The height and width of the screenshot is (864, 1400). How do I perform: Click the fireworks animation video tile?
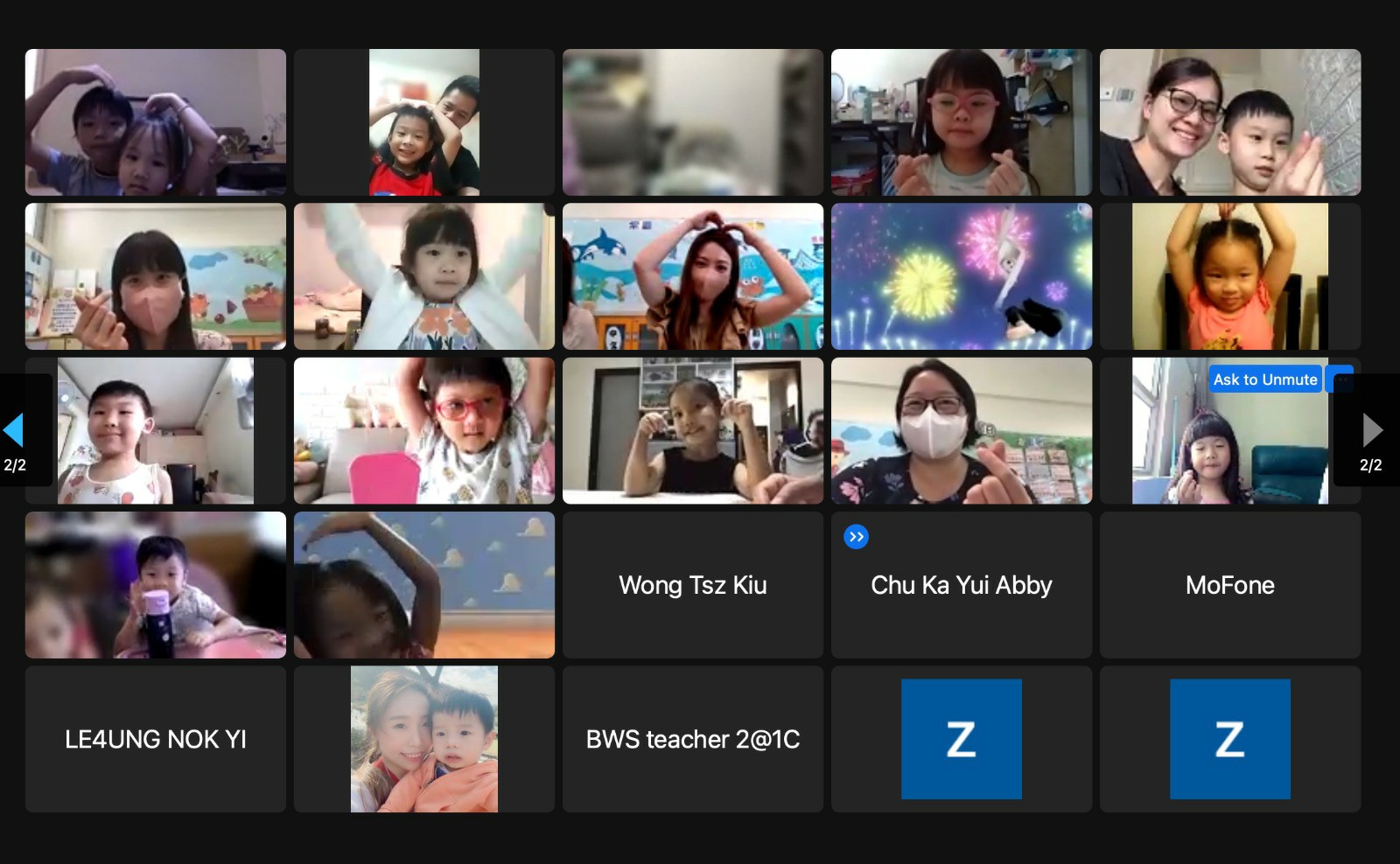[961, 276]
